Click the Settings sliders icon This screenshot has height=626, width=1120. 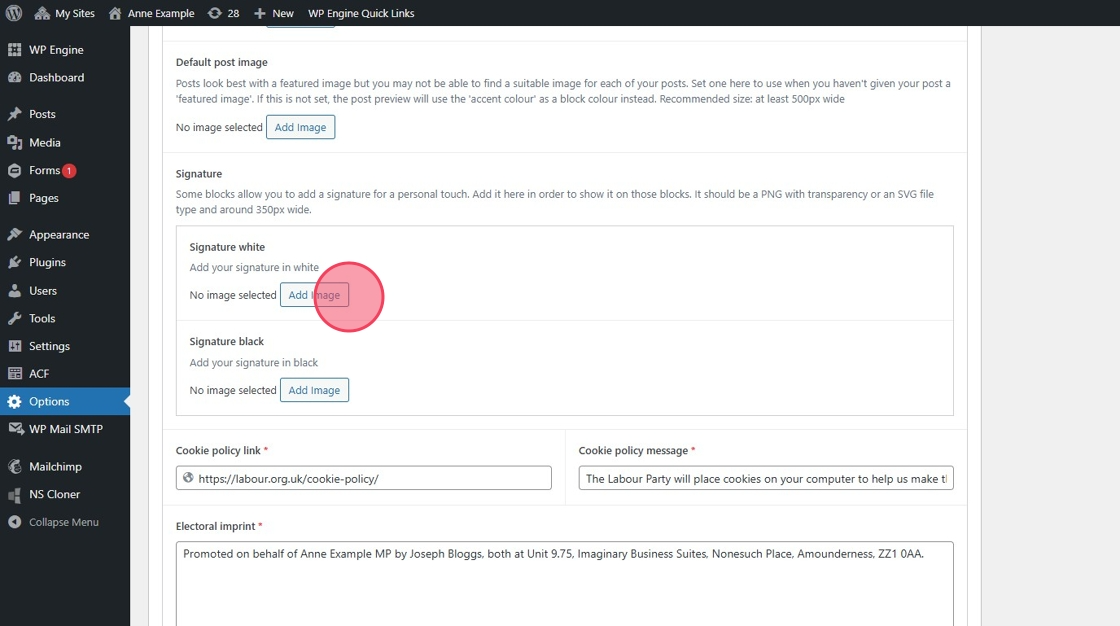14,346
